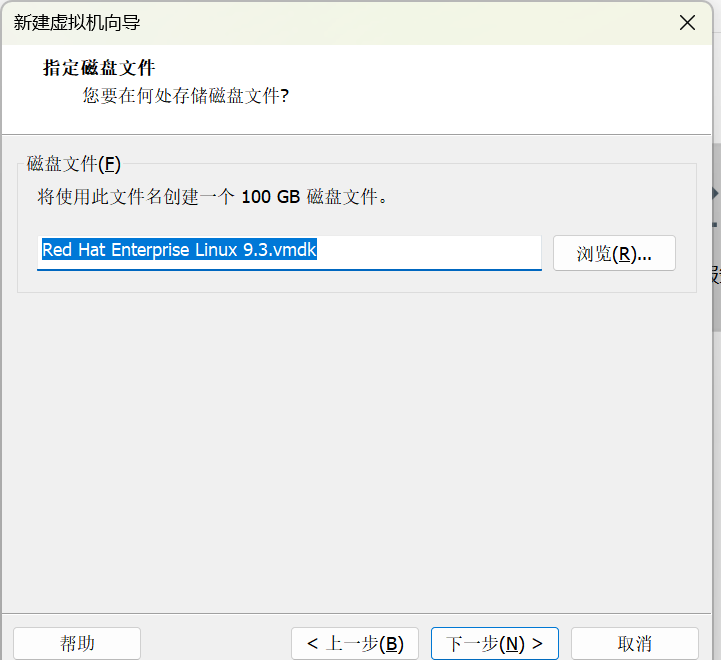Click the 指定磁盘文件 heading
The height and width of the screenshot is (660, 721).
99,68
